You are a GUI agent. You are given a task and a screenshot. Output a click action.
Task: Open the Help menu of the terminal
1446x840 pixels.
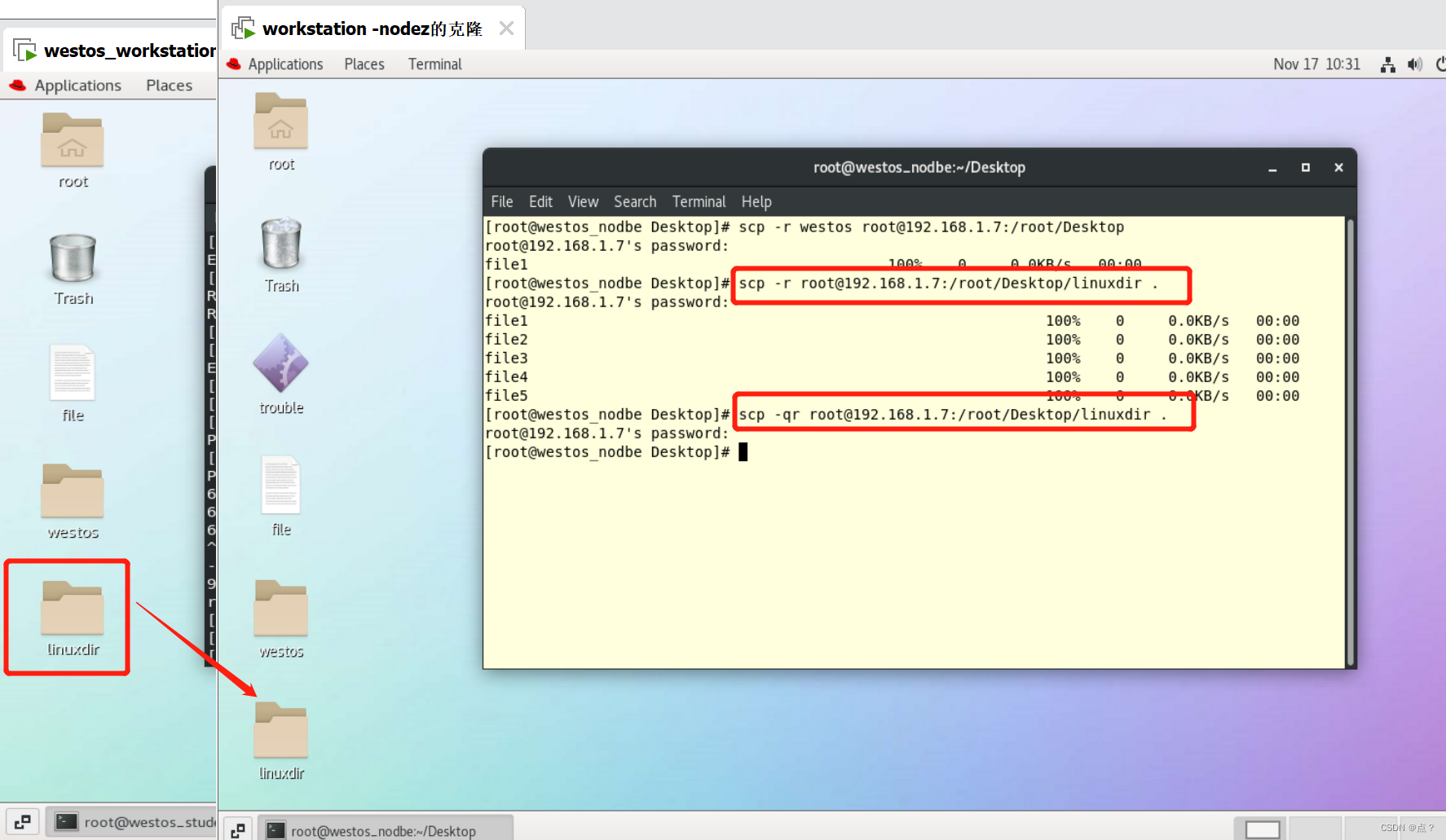[x=756, y=201]
